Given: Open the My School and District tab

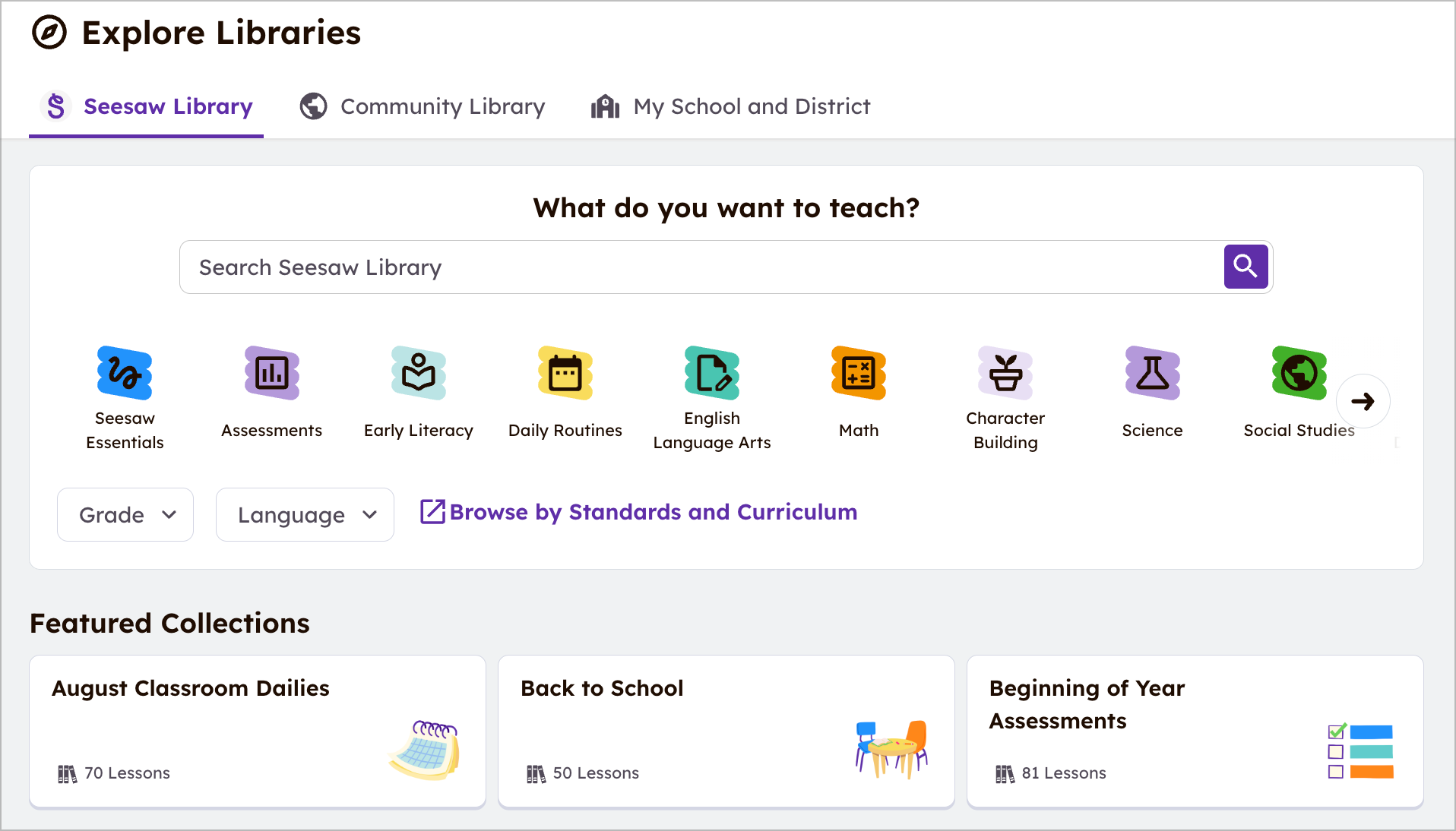Looking at the screenshot, I should (731, 107).
